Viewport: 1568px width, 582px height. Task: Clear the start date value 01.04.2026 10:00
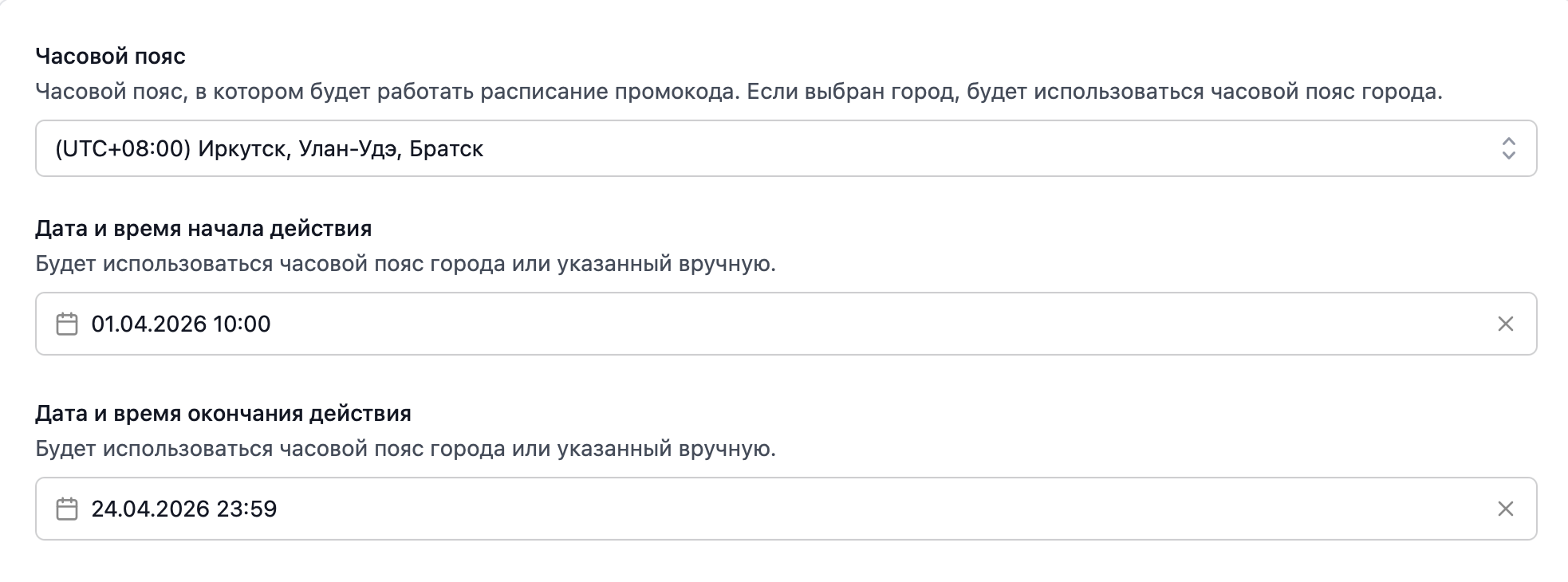click(x=1505, y=324)
